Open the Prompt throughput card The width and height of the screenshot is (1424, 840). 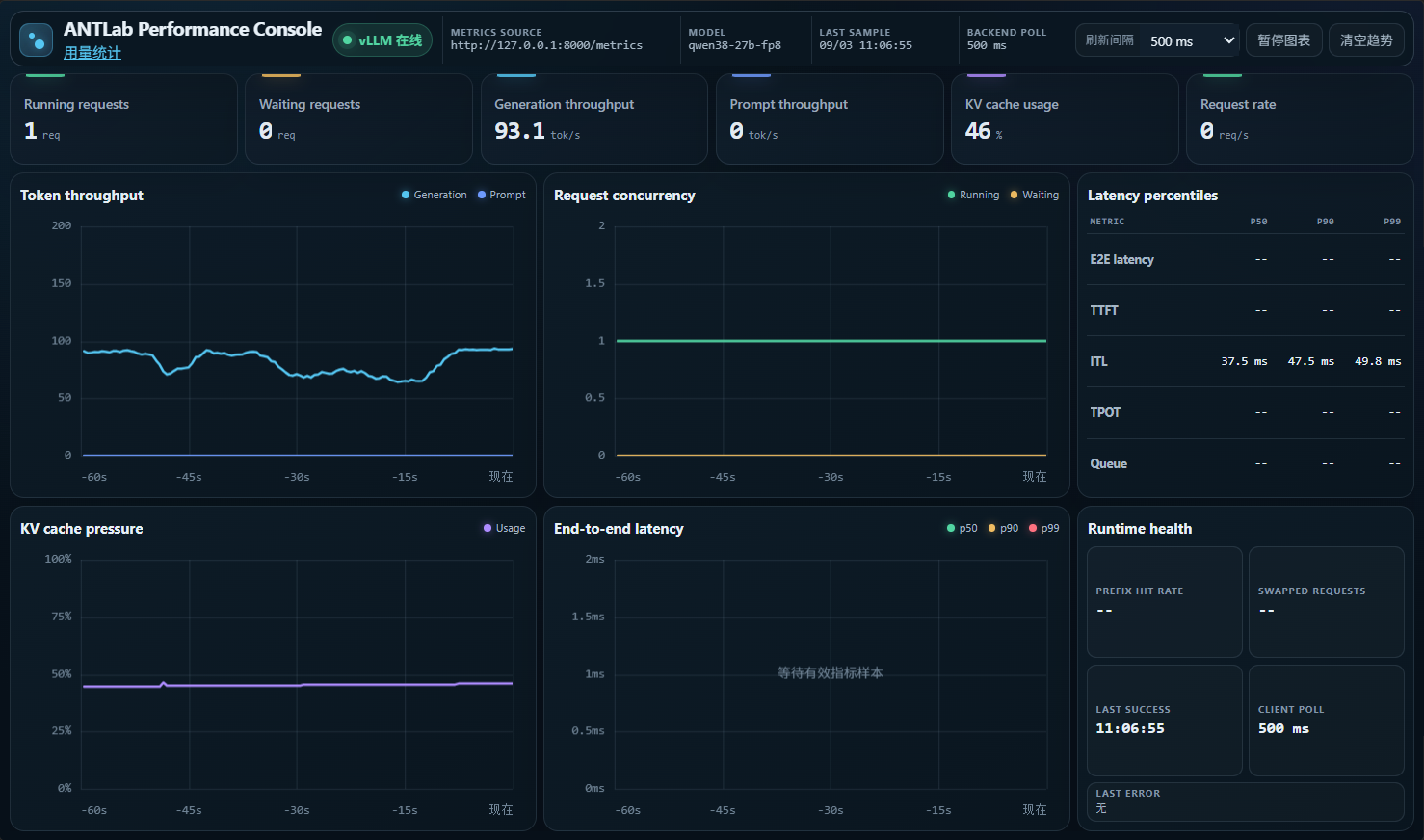830,118
